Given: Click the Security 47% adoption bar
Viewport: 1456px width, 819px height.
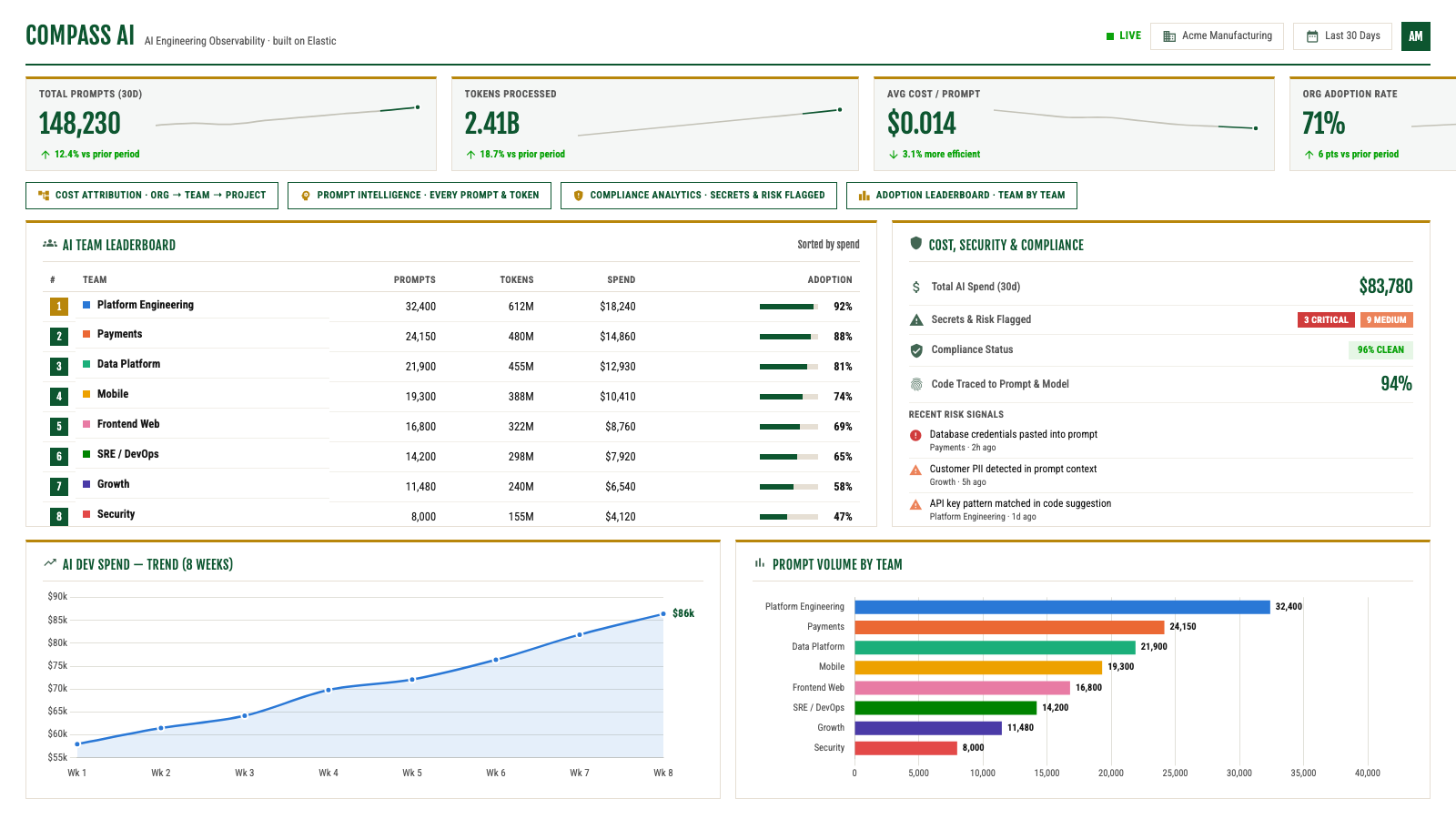Looking at the screenshot, I should pos(789,517).
